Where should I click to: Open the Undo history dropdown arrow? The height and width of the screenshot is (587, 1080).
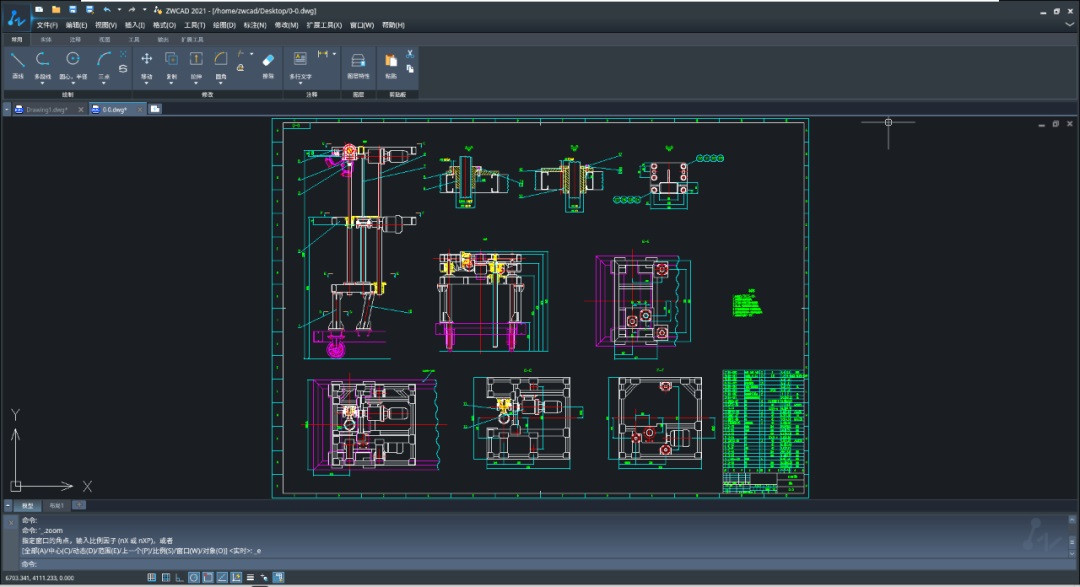click(x=118, y=10)
